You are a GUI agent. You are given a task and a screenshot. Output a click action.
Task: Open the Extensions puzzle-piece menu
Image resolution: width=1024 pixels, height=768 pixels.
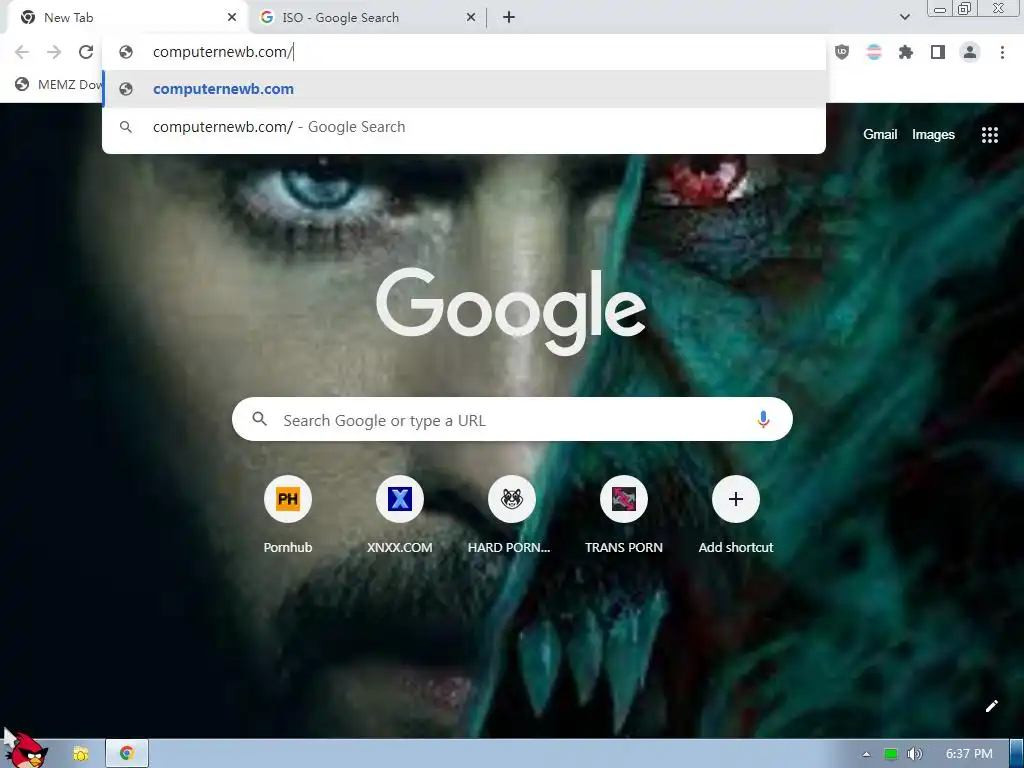906,52
